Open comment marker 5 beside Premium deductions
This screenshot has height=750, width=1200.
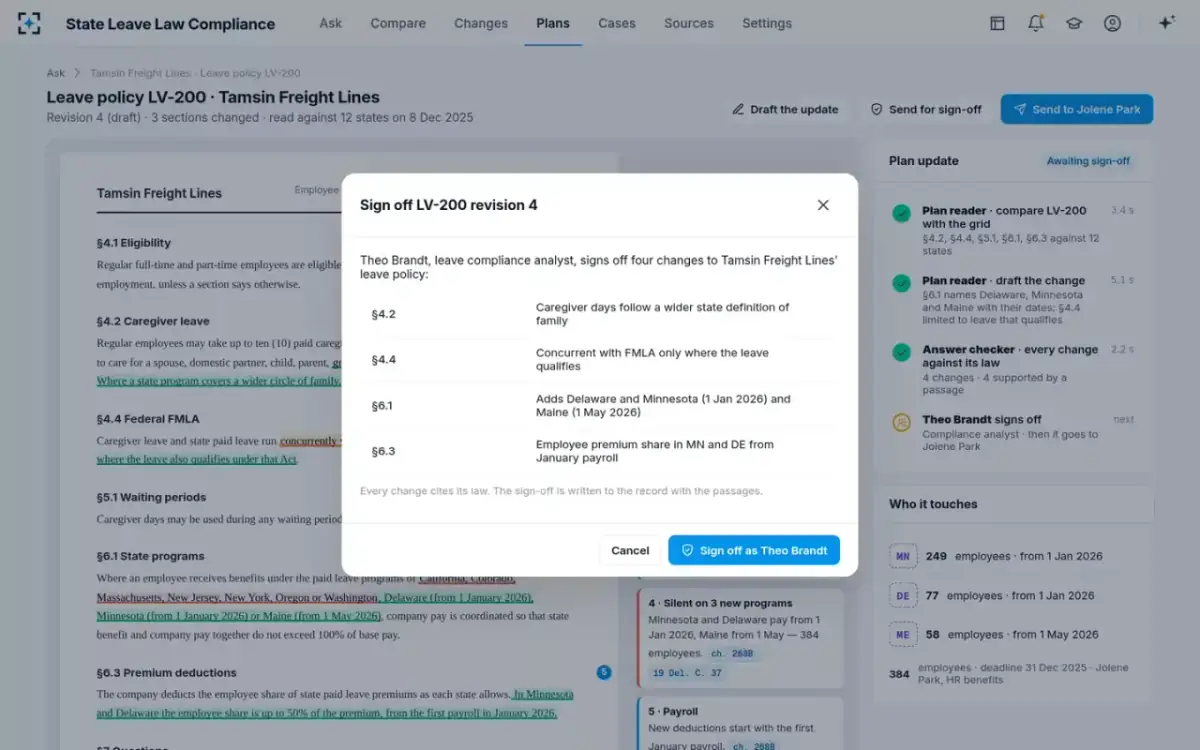point(604,673)
